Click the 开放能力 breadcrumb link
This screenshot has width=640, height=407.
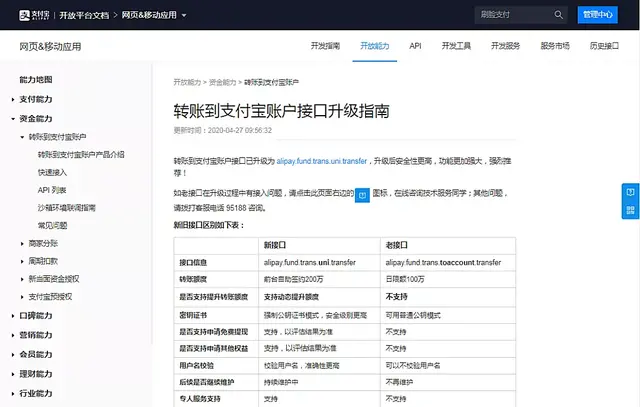[187, 82]
